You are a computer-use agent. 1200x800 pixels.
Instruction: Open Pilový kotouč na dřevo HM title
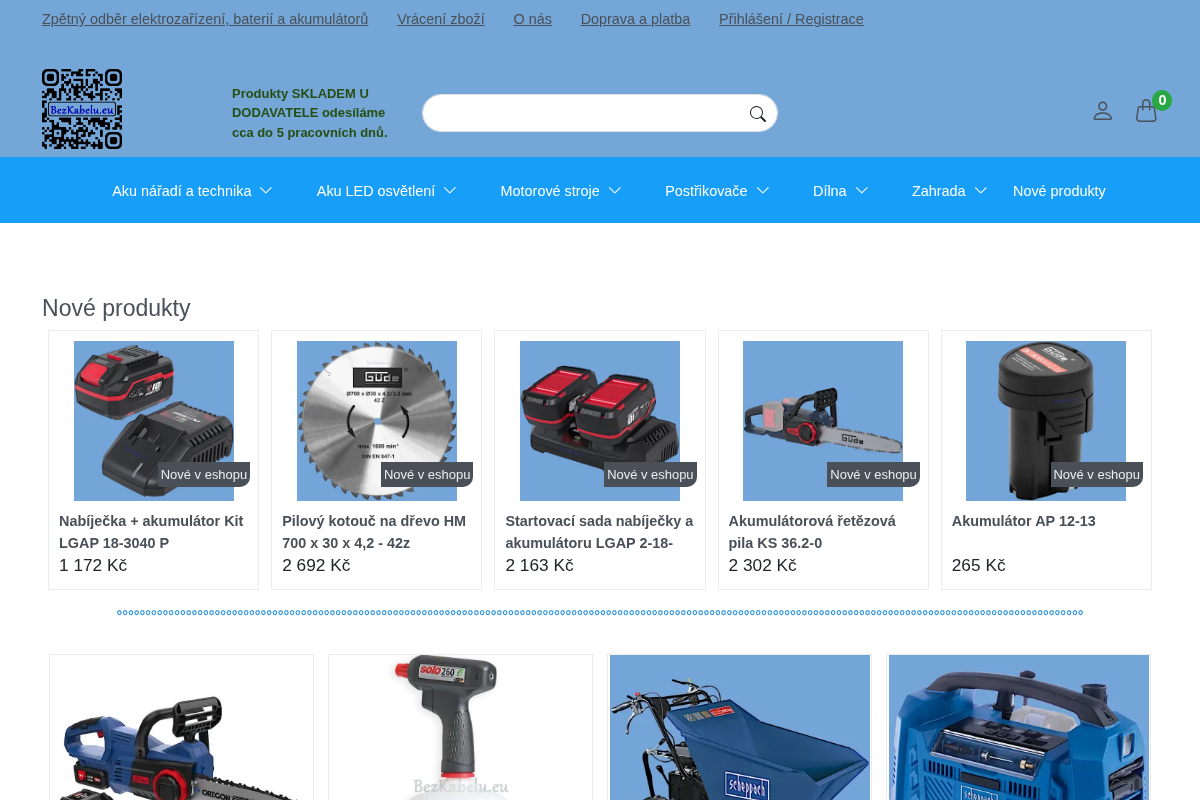click(x=375, y=532)
